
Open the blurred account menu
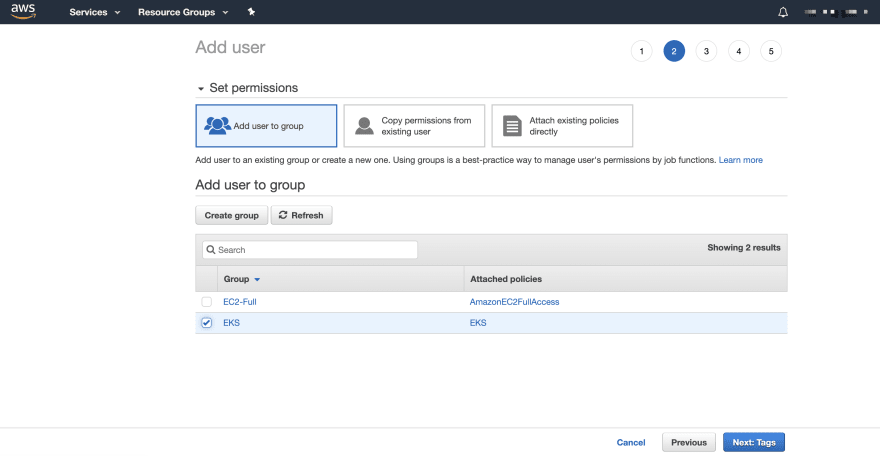click(x=836, y=12)
